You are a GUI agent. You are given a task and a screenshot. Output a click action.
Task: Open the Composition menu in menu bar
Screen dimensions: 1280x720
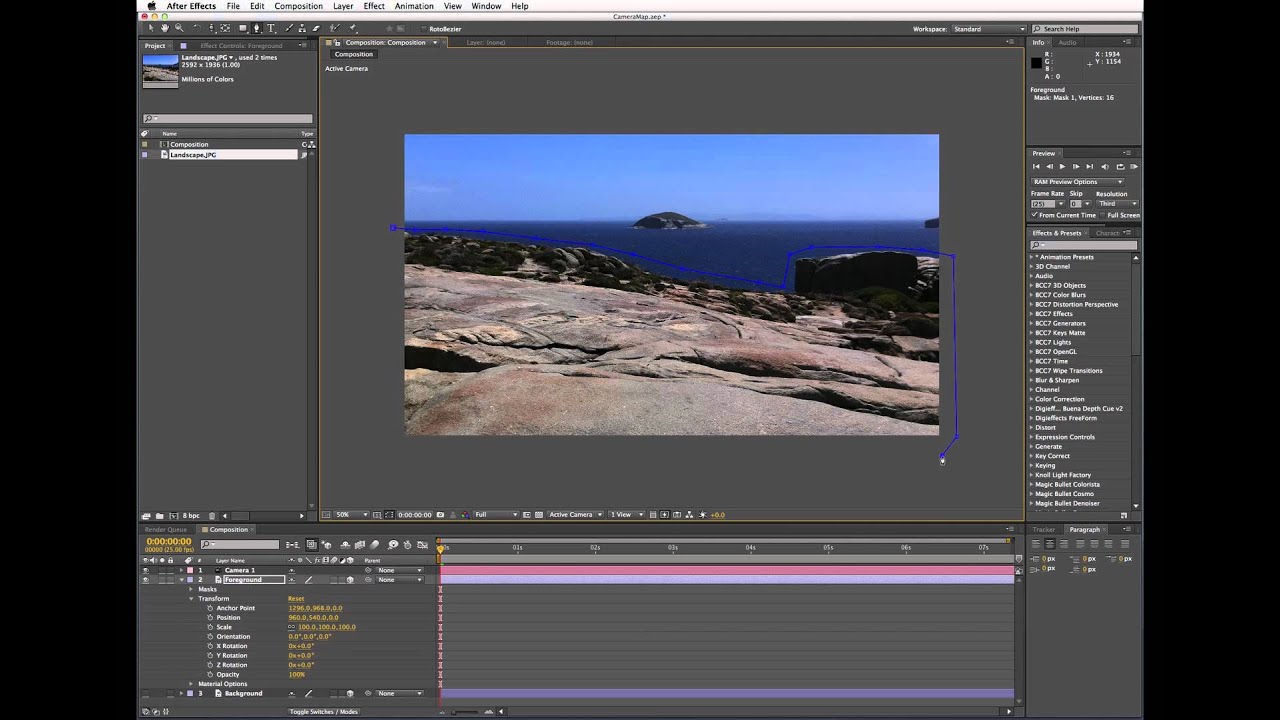[x=298, y=6]
